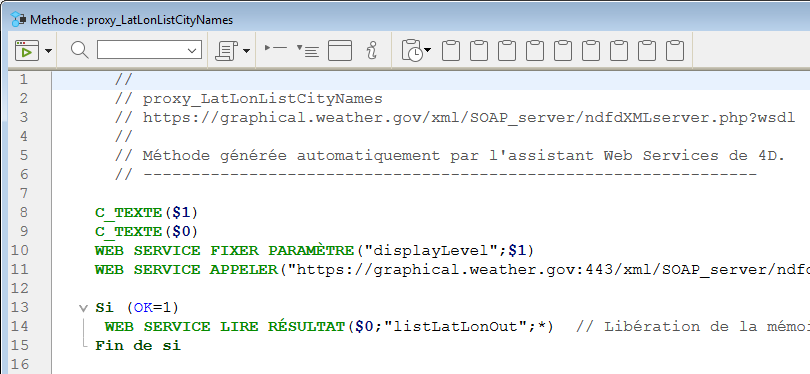Click the expand-all toolbar icon
Viewport: 810px width, 374px height.
308,51
